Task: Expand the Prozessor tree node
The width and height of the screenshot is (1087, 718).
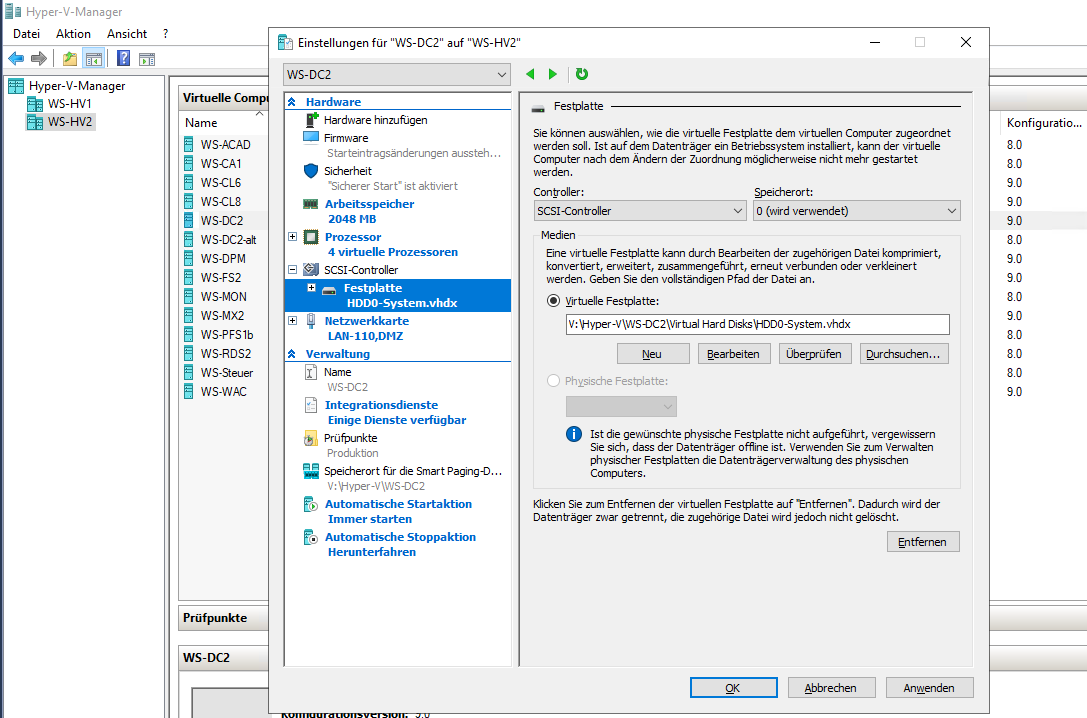Action: coord(293,237)
